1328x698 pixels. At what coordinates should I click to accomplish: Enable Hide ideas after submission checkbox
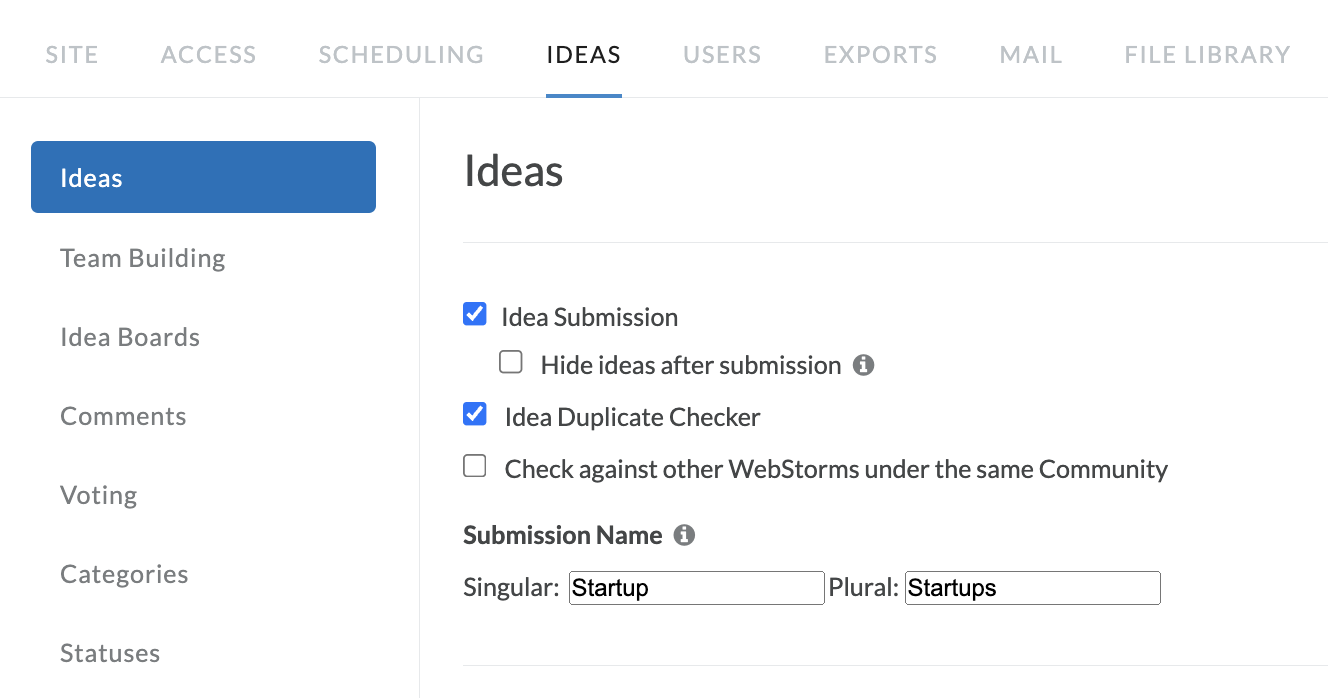click(511, 363)
